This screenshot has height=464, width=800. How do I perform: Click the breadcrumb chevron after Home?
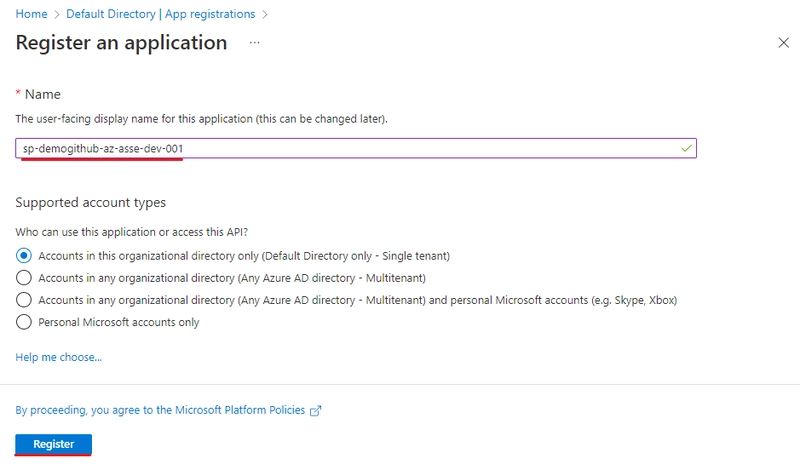pyautogui.click(x=57, y=14)
